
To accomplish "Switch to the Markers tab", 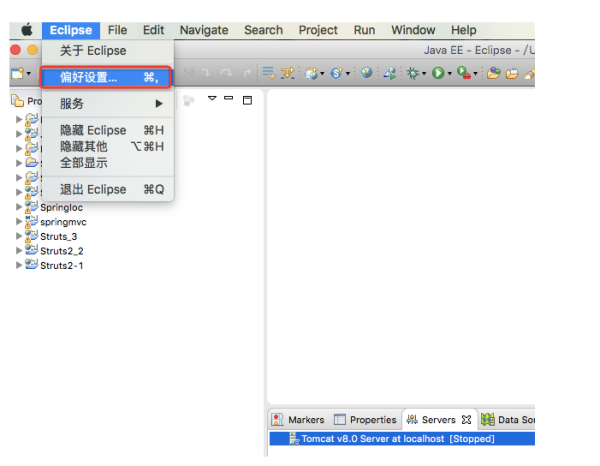I will pos(298,420).
